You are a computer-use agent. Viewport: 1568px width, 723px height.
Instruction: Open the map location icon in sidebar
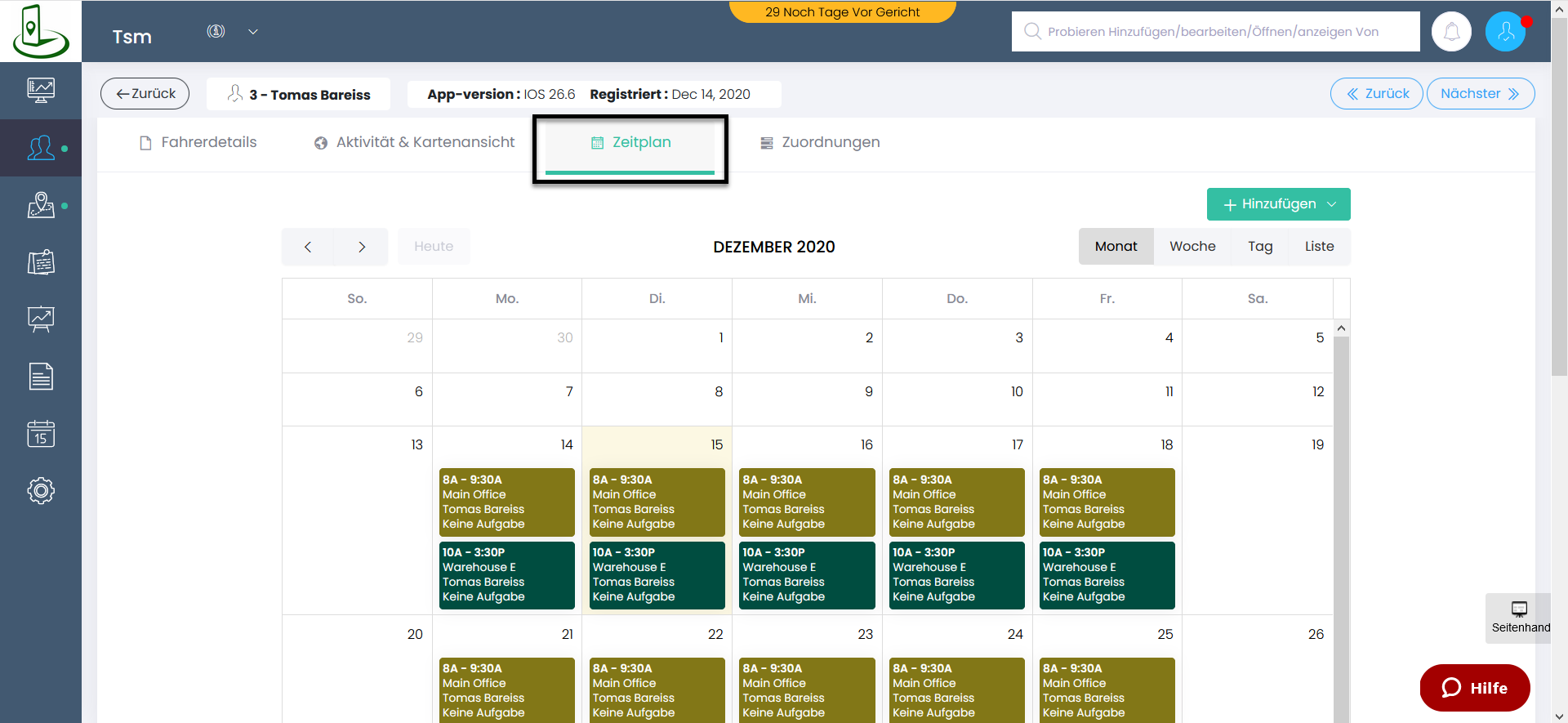[x=41, y=205]
